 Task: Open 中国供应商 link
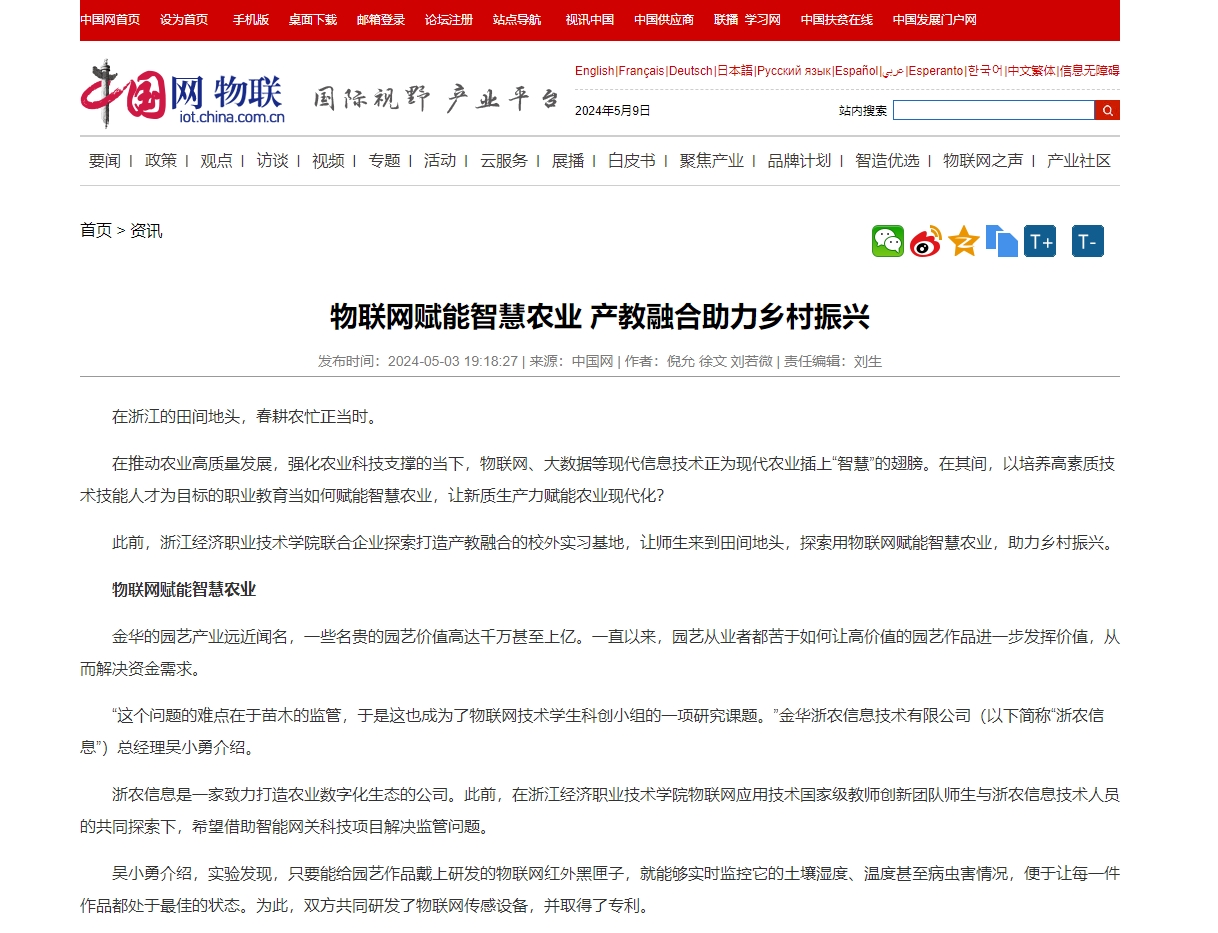[664, 20]
